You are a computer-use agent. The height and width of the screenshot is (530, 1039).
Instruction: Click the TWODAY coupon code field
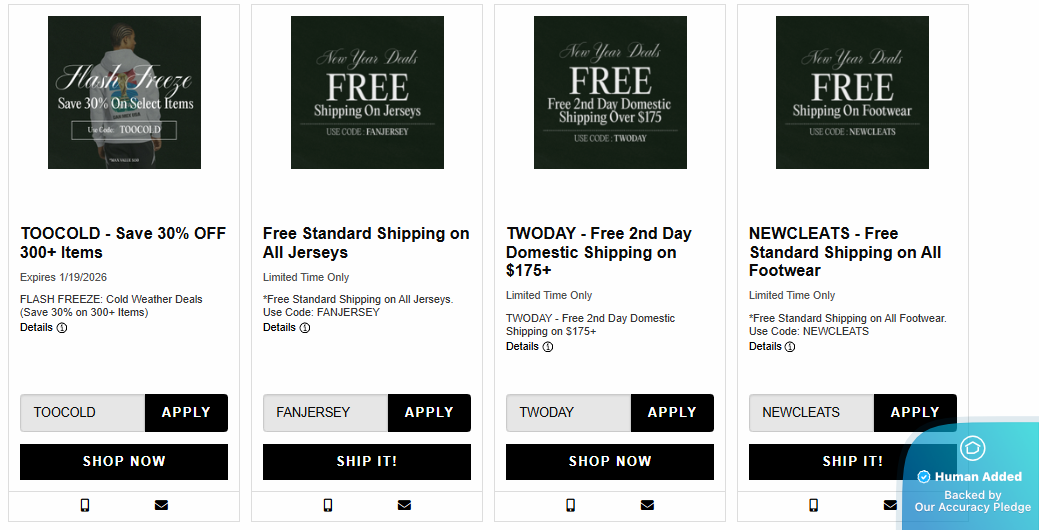568,412
